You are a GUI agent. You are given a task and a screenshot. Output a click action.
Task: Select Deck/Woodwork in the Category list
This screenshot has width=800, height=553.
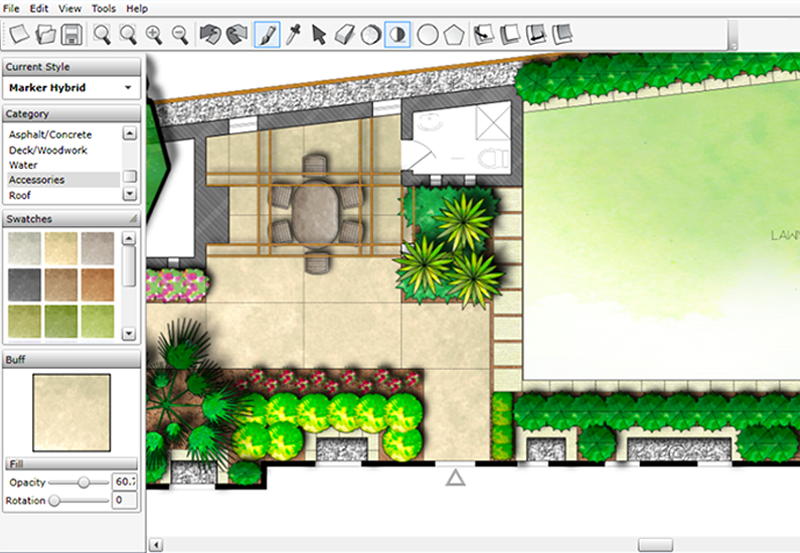coord(48,150)
